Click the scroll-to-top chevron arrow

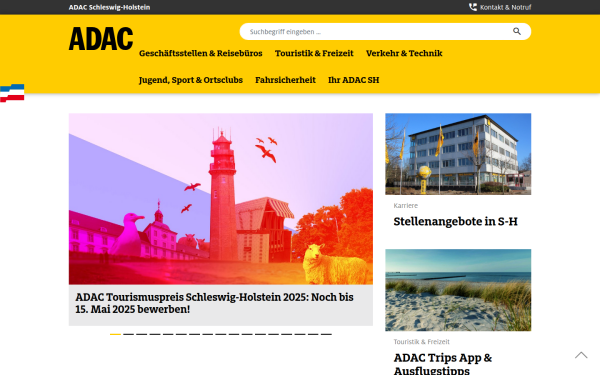581,355
